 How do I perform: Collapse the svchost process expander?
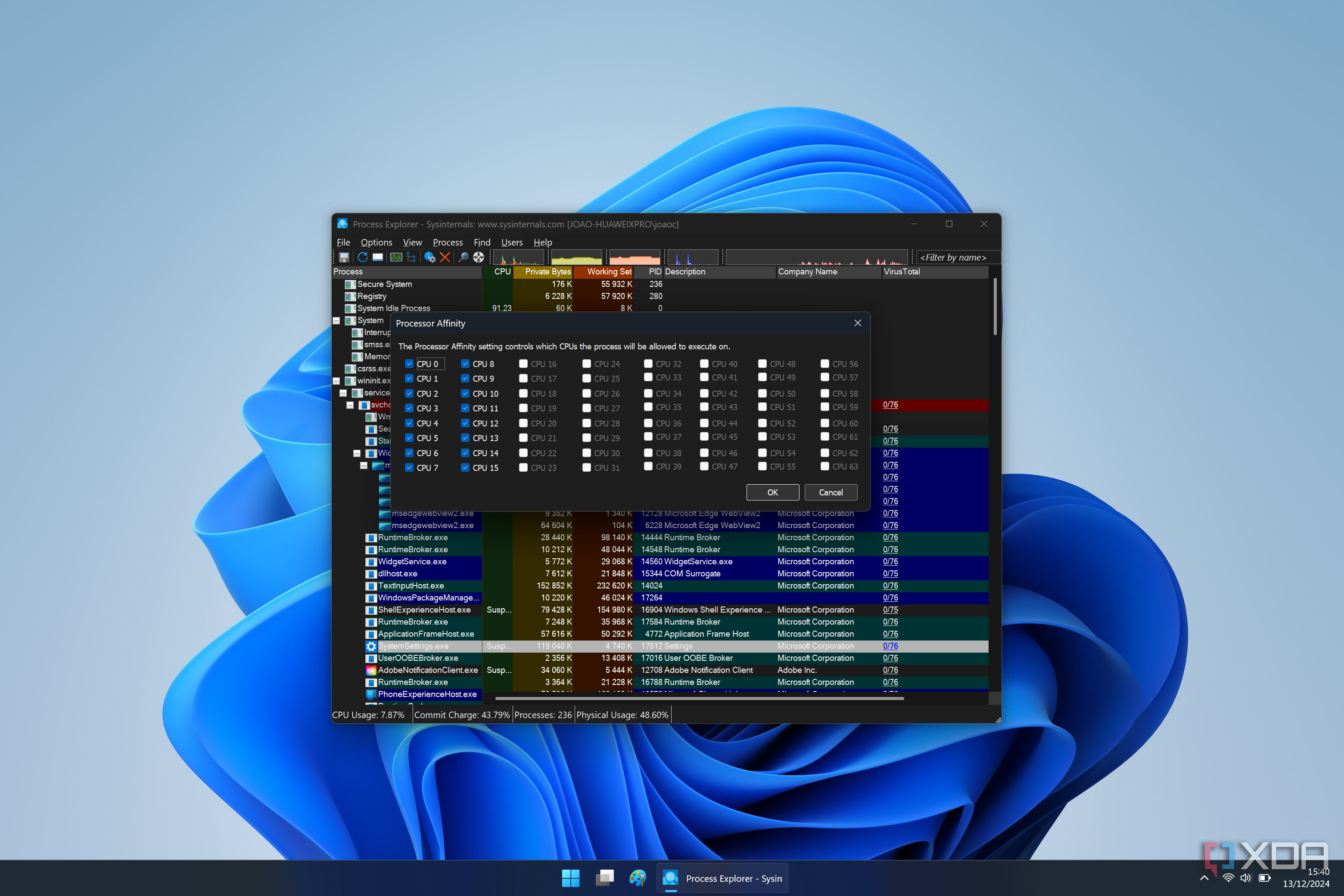(350, 406)
